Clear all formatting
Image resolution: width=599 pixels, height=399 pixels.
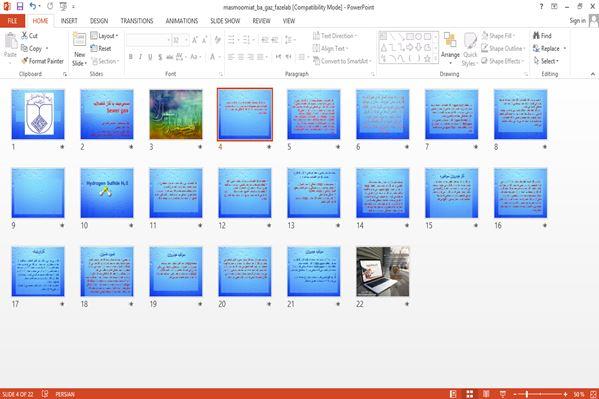(x=218, y=40)
